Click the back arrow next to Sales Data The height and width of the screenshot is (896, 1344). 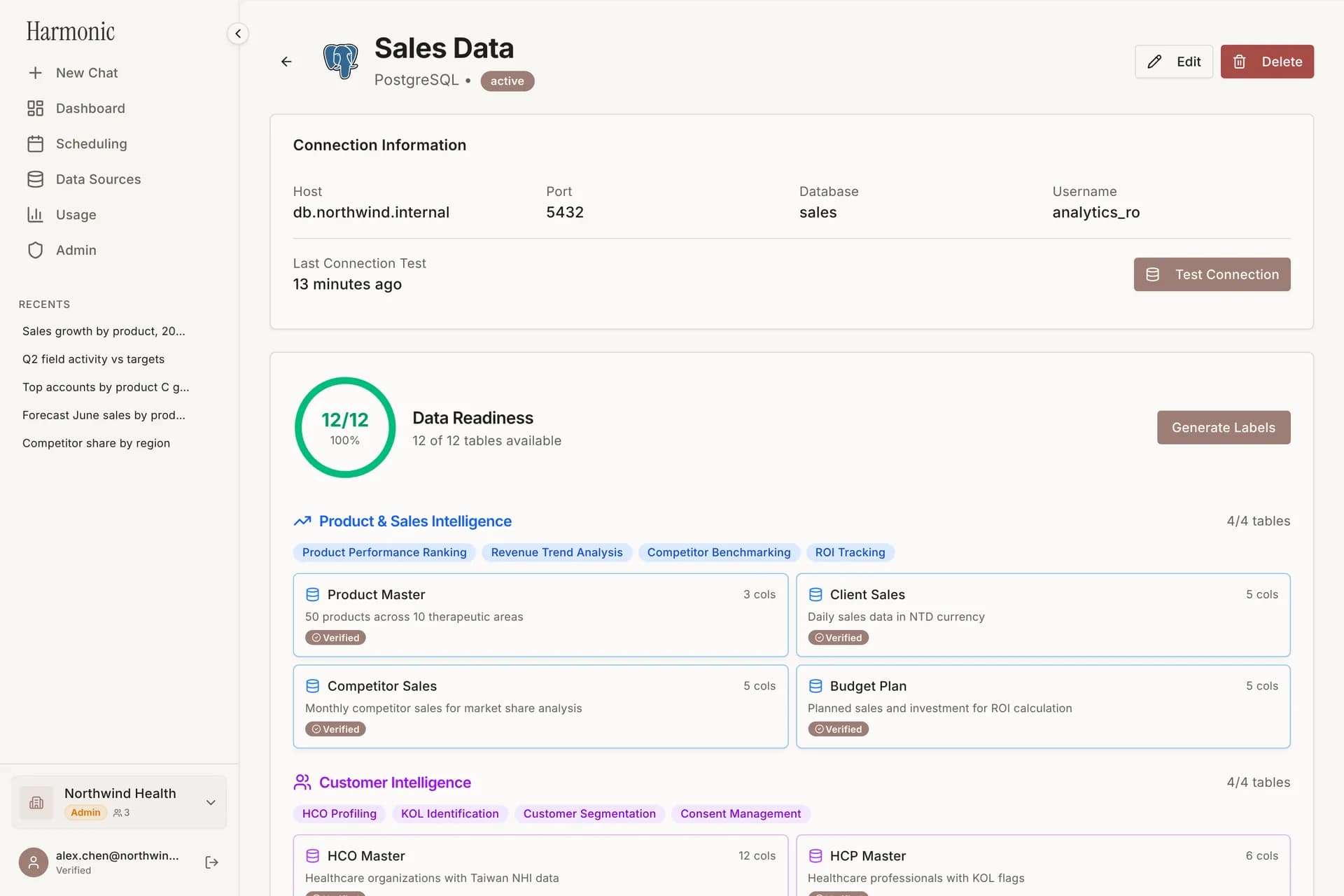pyautogui.click(x=286, y=62)
